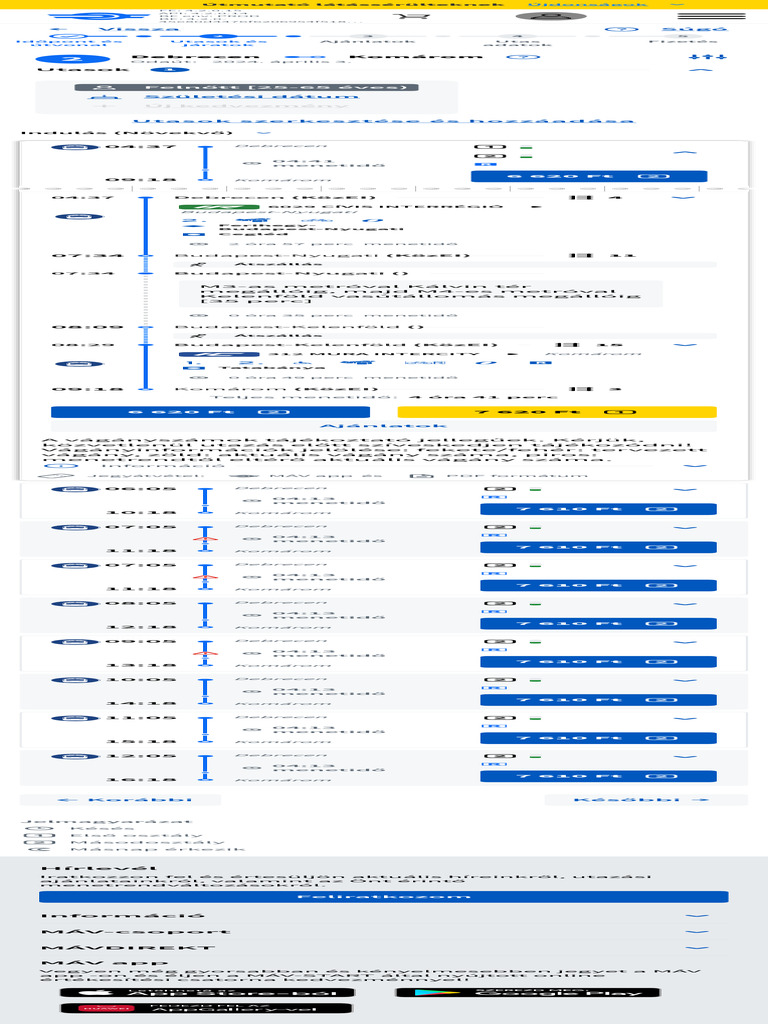Go to Ajánlatok step
Image resolution: width=768 pixels, height=1024 pixels.
click(368, 40)
